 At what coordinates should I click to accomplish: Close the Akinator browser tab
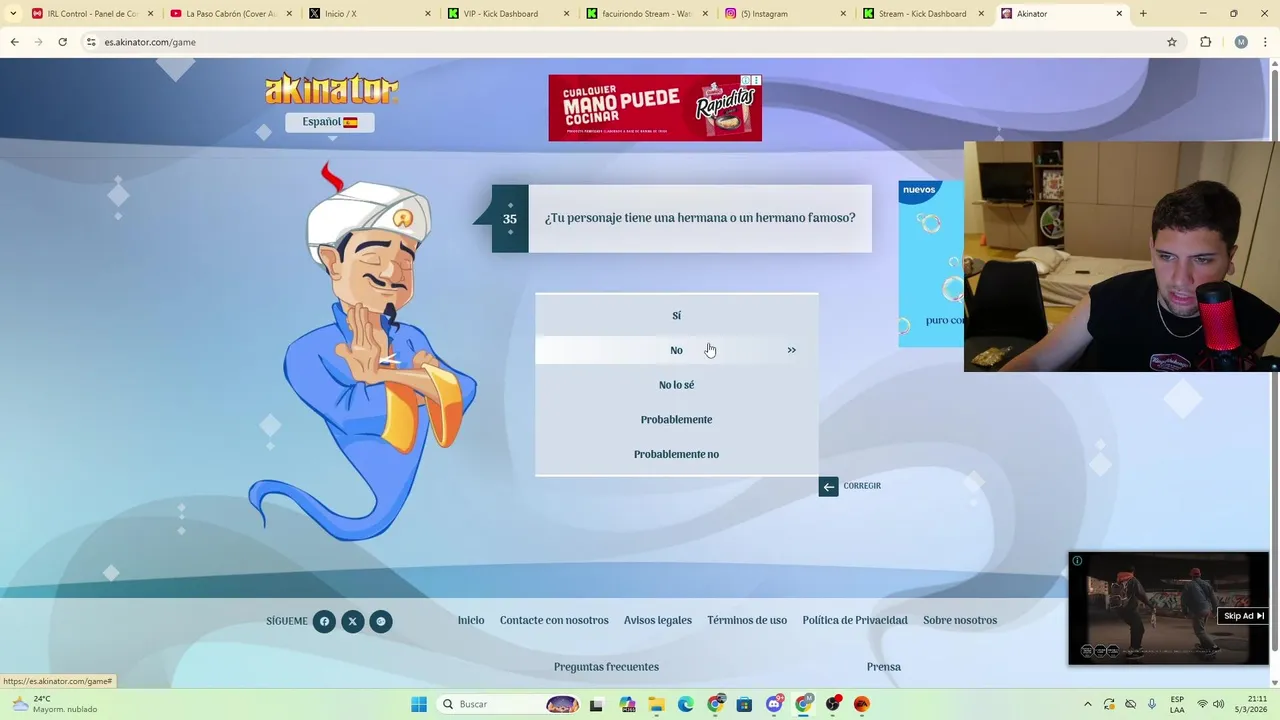(1119, 14)
